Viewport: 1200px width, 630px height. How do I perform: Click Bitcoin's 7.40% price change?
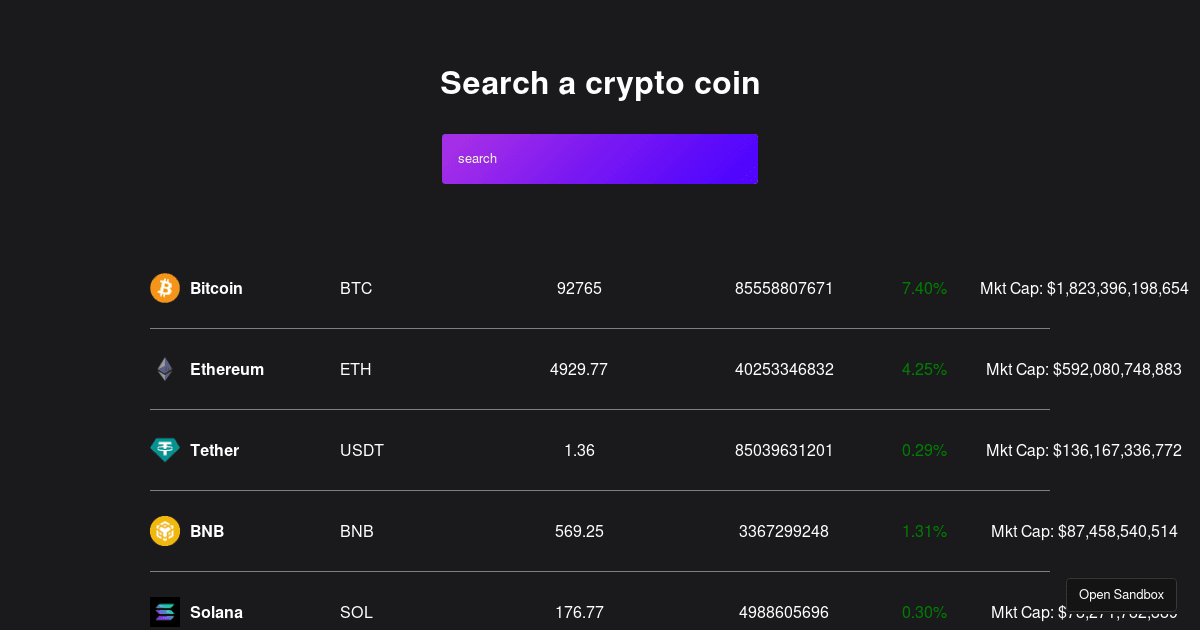pyautogui.click(x=924, y=288)
